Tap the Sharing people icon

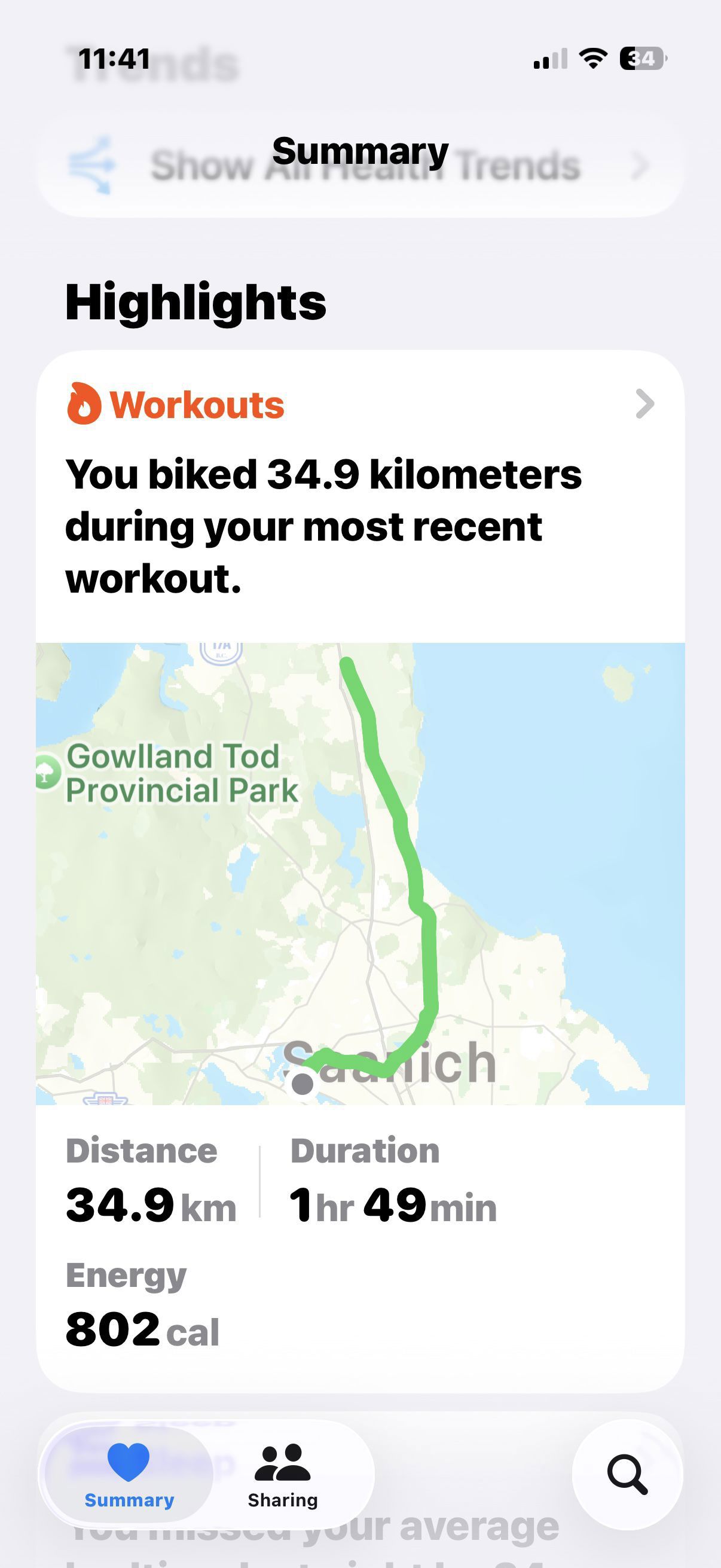282,1462
